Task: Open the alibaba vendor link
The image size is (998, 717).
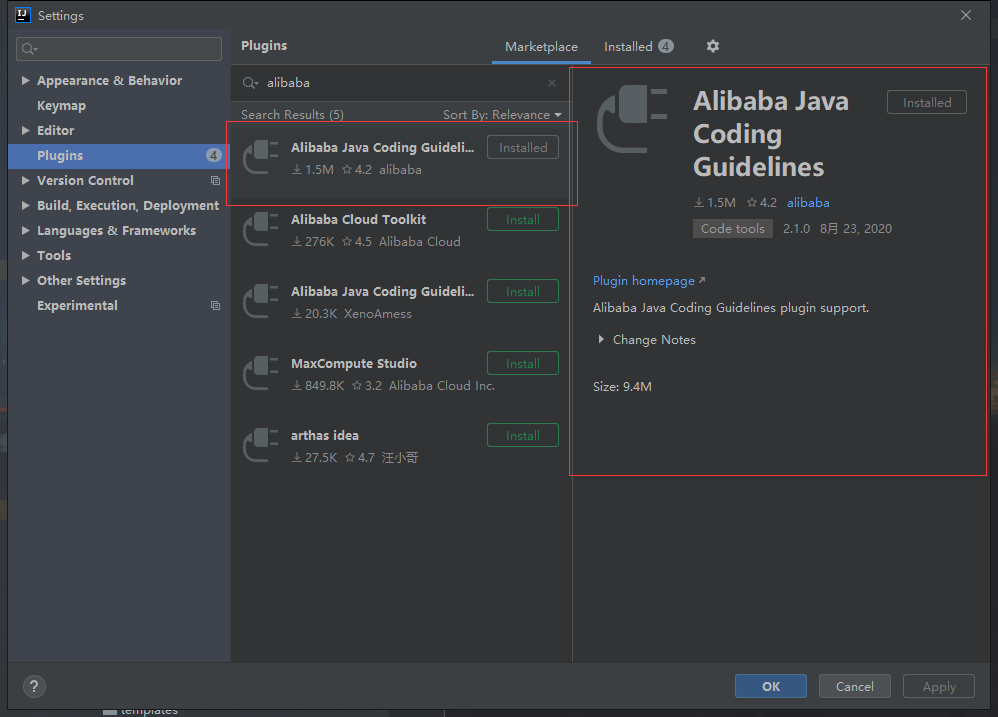Action: point(808,202)
